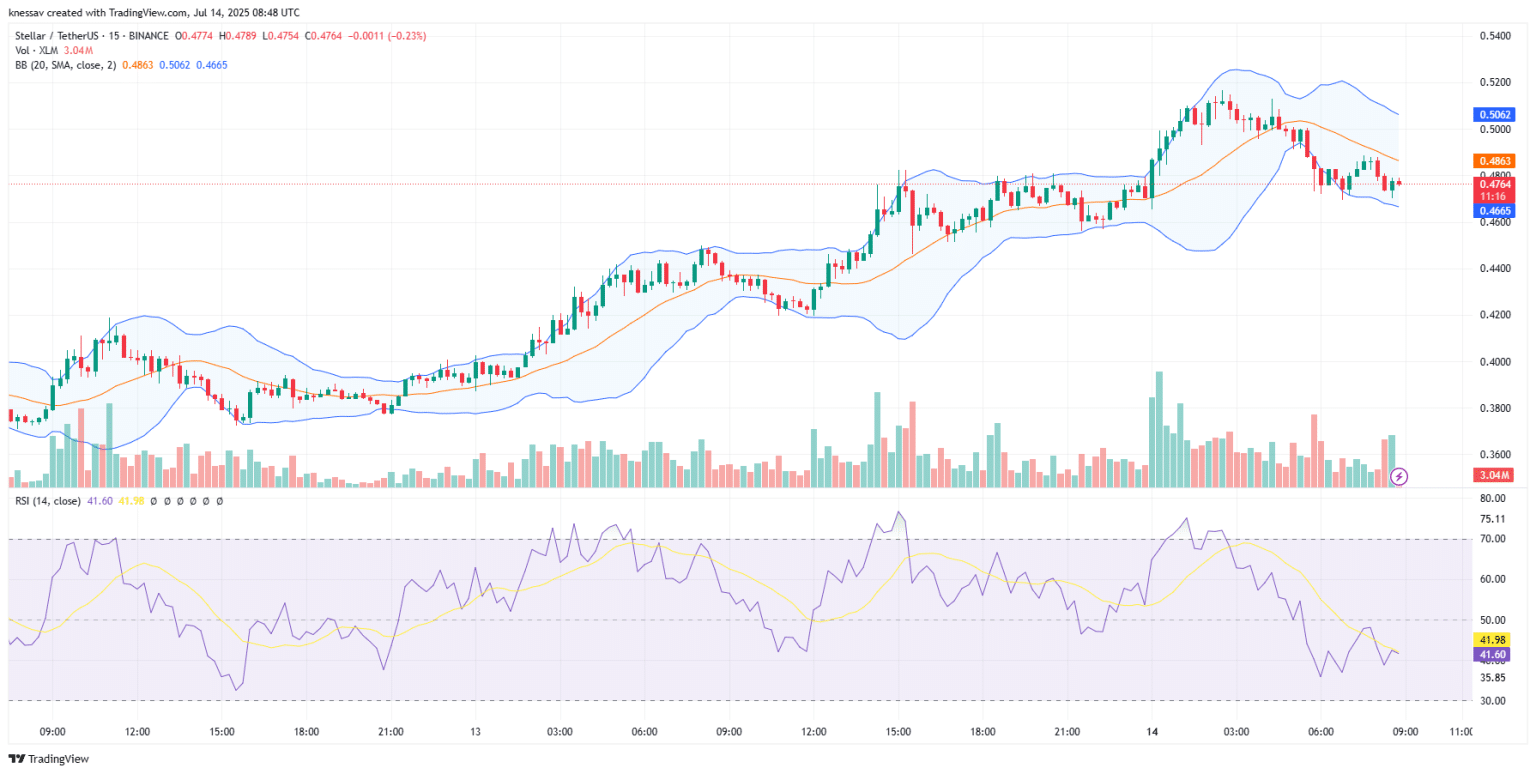Click the purple 41.60 RSI axis label
1536x774 pixels.
point(1492,655)
